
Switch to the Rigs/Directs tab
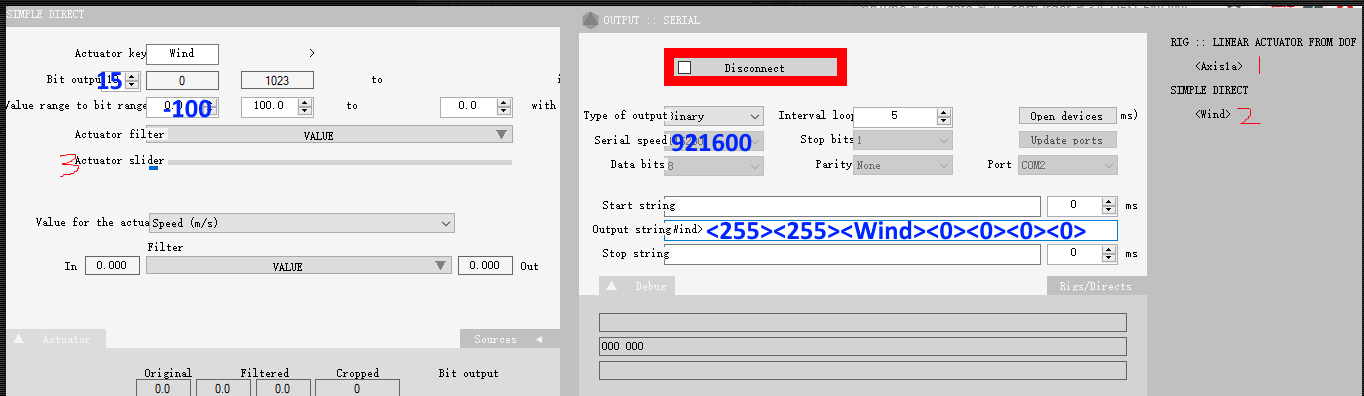pyautogui.click(x=1096, y=286)
